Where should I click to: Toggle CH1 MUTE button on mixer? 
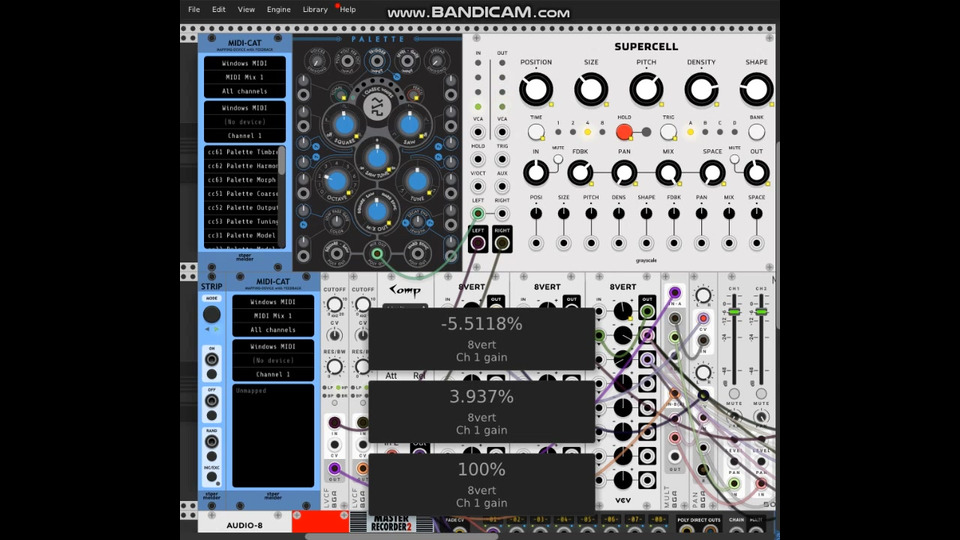point(734,394)
